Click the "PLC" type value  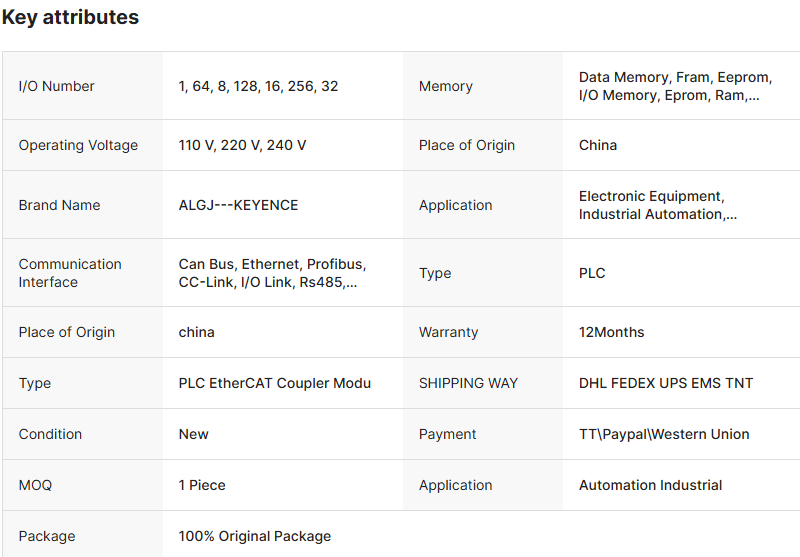click(x=592, y=273)
